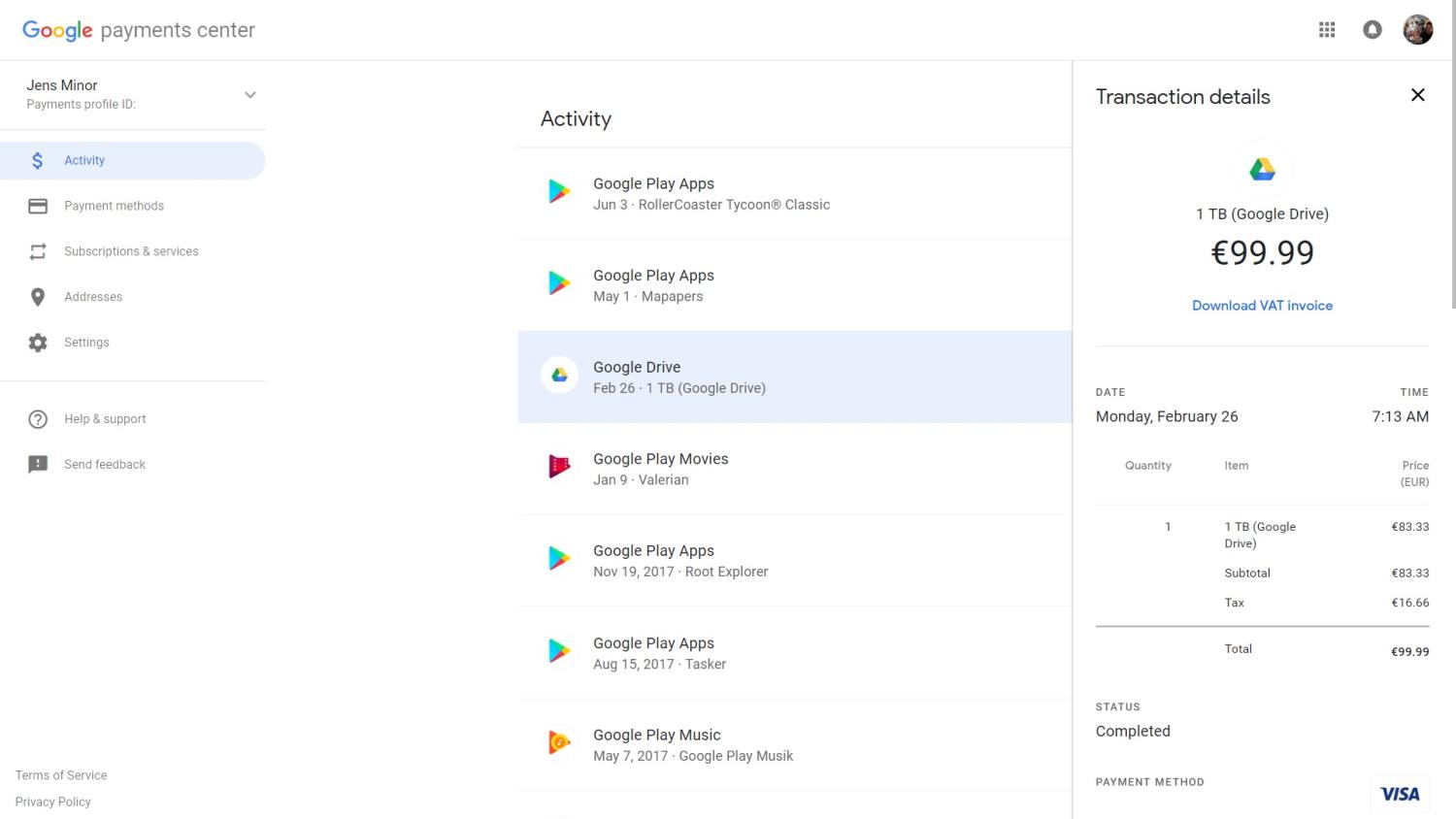
Task: Click the notifications bell icon
Action: tap(1372, 30)
